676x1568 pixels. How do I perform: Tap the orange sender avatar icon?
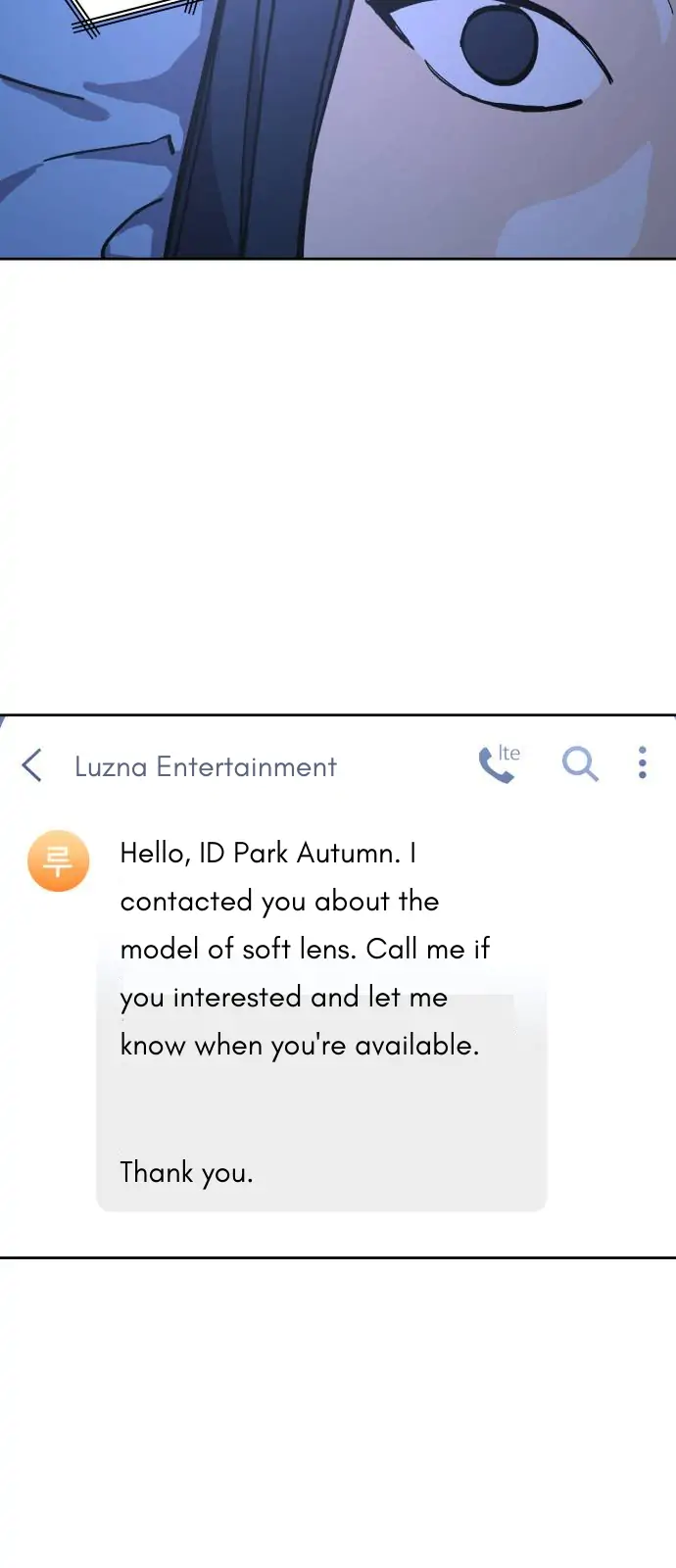tap(59, 861)
